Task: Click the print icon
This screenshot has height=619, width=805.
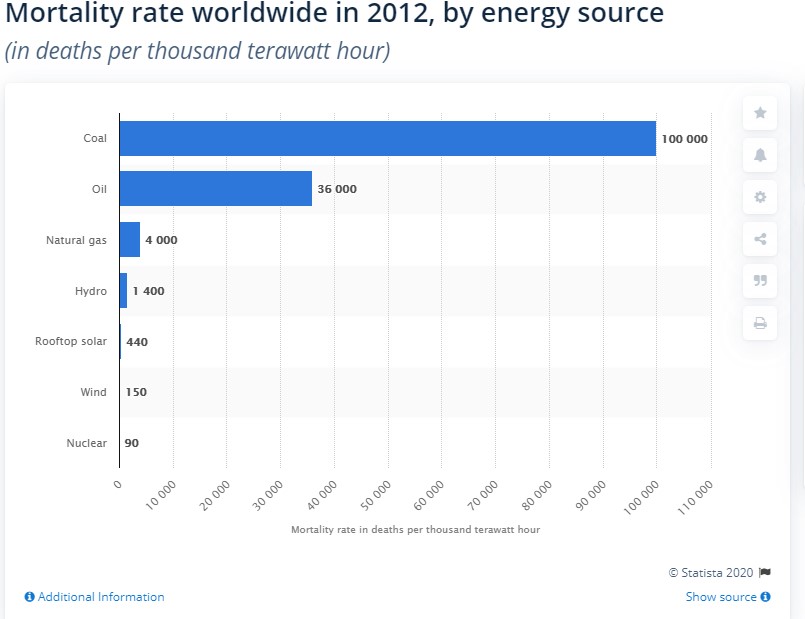Action: click(x=760, y=323)
